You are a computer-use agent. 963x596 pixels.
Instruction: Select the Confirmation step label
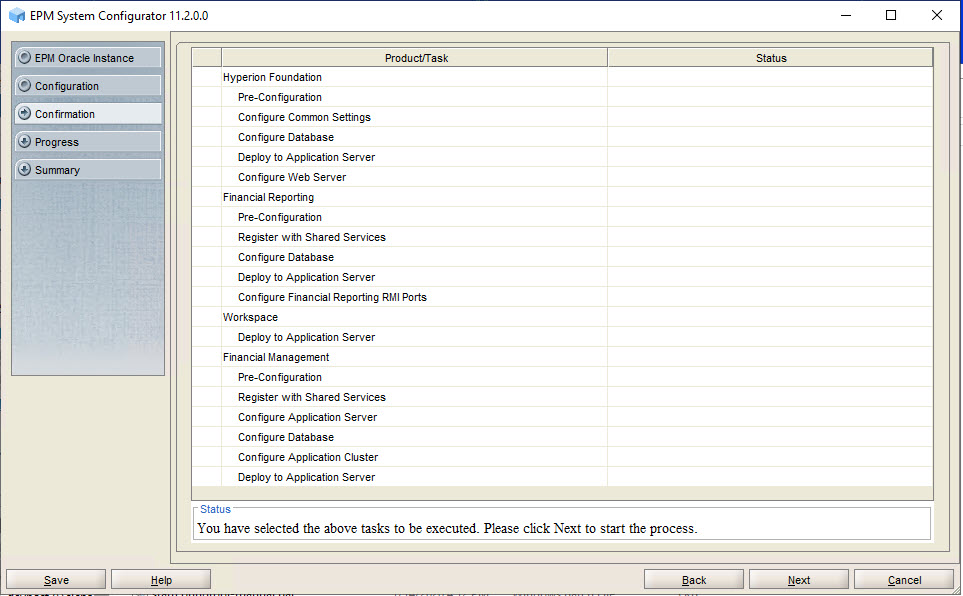point(65,114)
